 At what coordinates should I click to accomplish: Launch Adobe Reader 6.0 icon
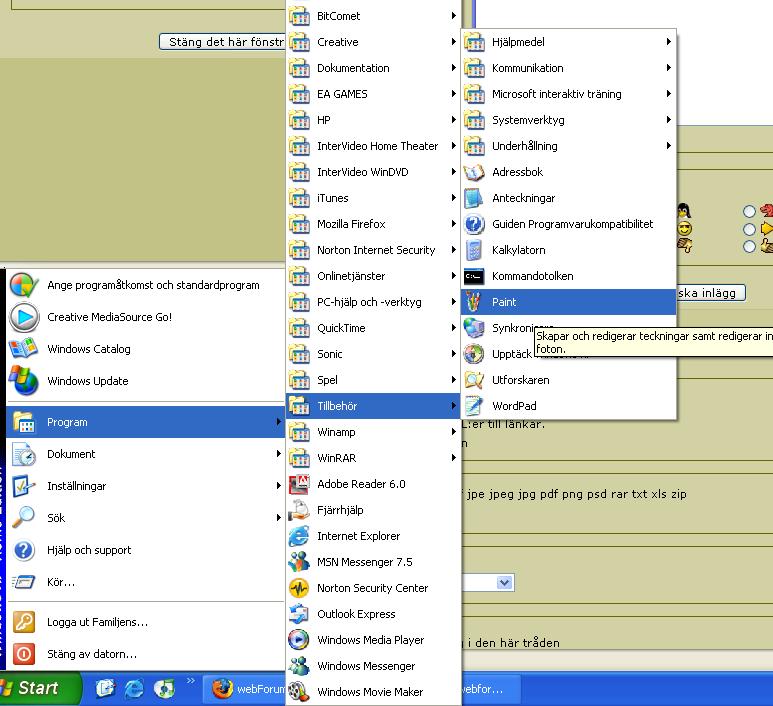pos(299,484)
